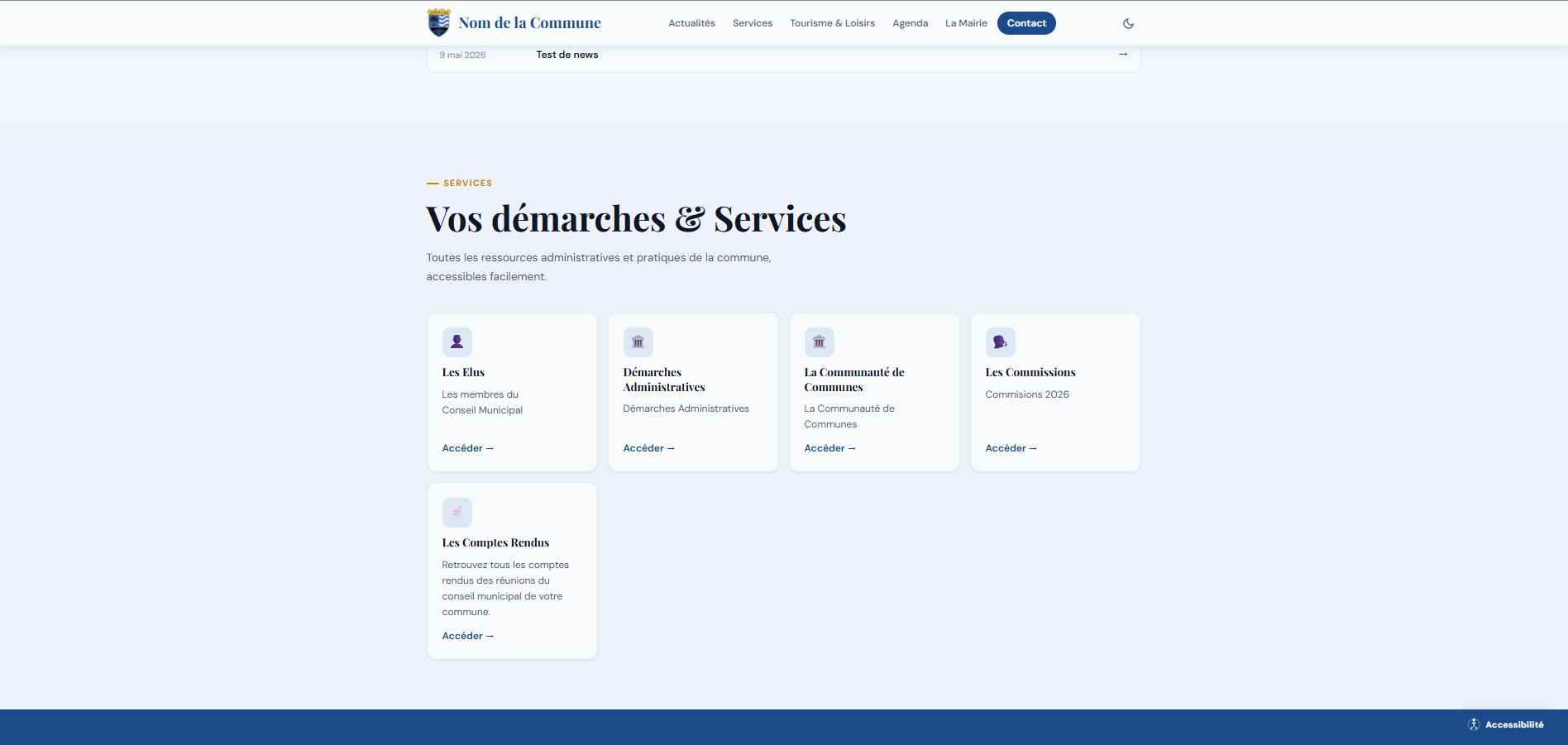The height and width of the screenshot is (745, 1568).
Task: Click the Les Comptes Rendus document icon
Action: [x=457, y=512]
